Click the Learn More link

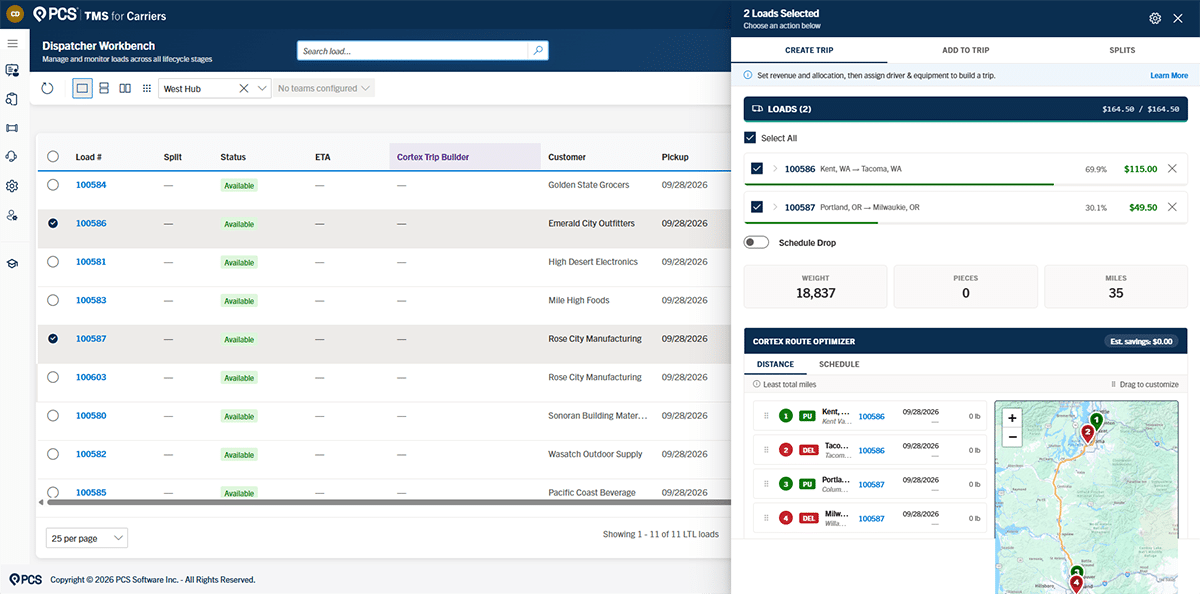tap(1169, 76)
